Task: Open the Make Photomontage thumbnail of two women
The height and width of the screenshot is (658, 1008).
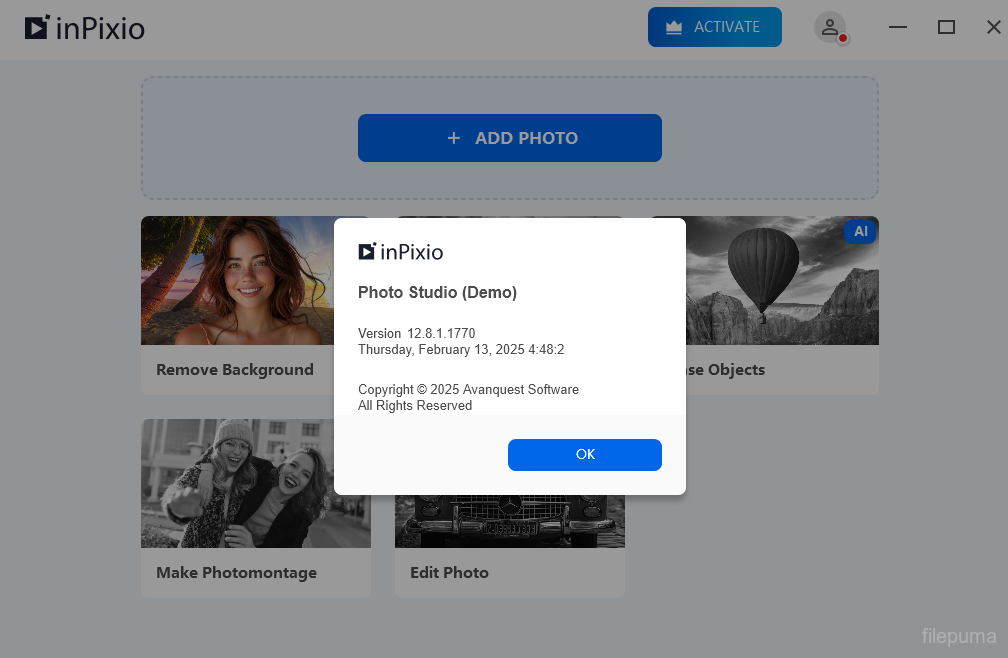Action: click(255, 483)
